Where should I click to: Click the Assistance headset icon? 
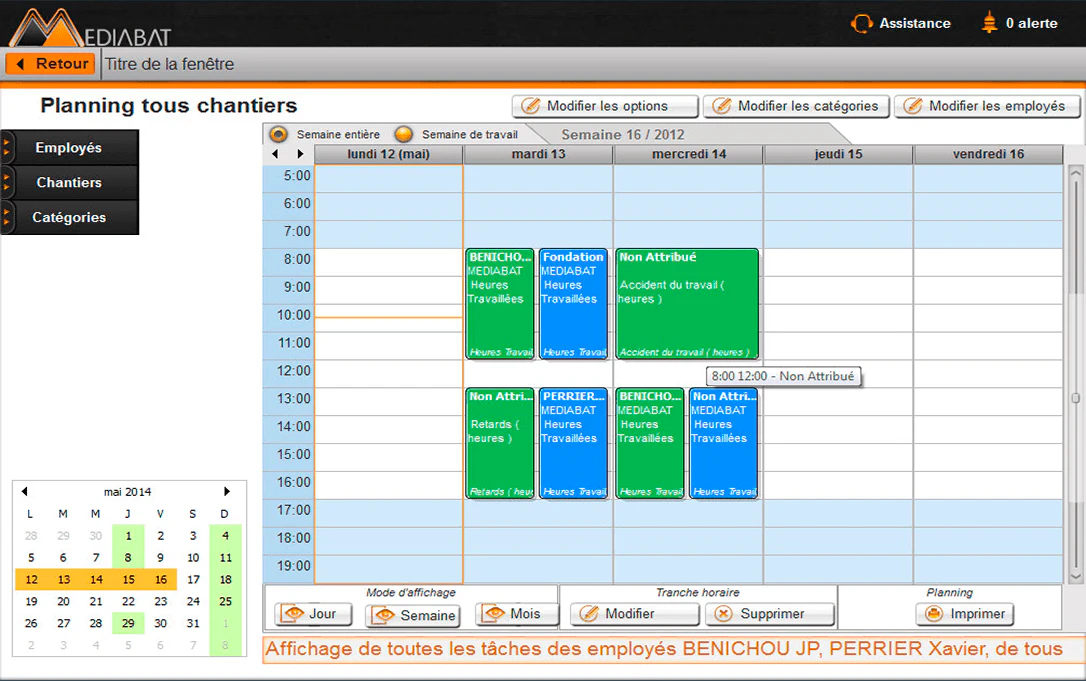click(862, 24)
